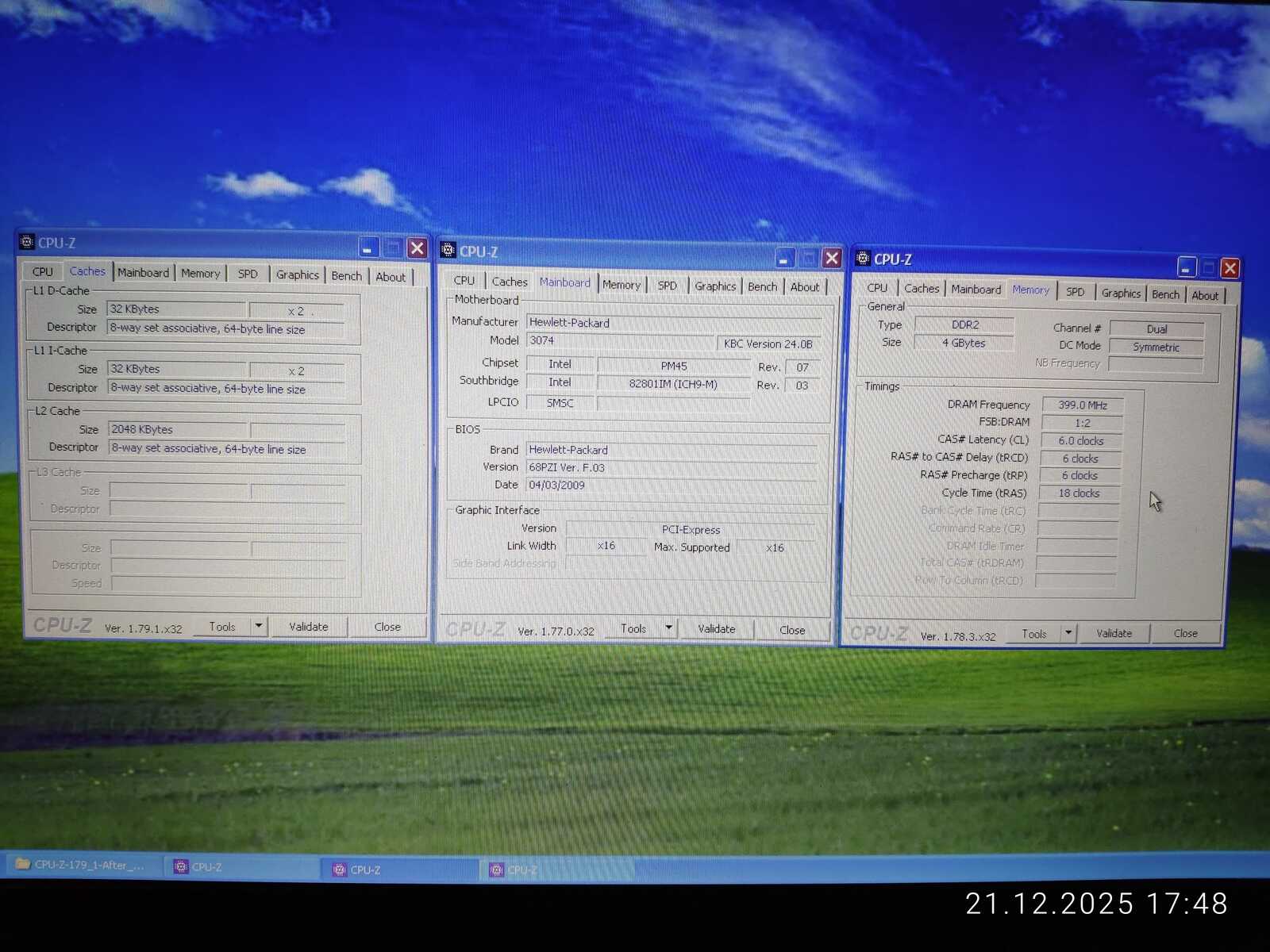The image size is (1270, 952).
Task: Click the memory Type value 'DDR2'
Action: point(964,324)
